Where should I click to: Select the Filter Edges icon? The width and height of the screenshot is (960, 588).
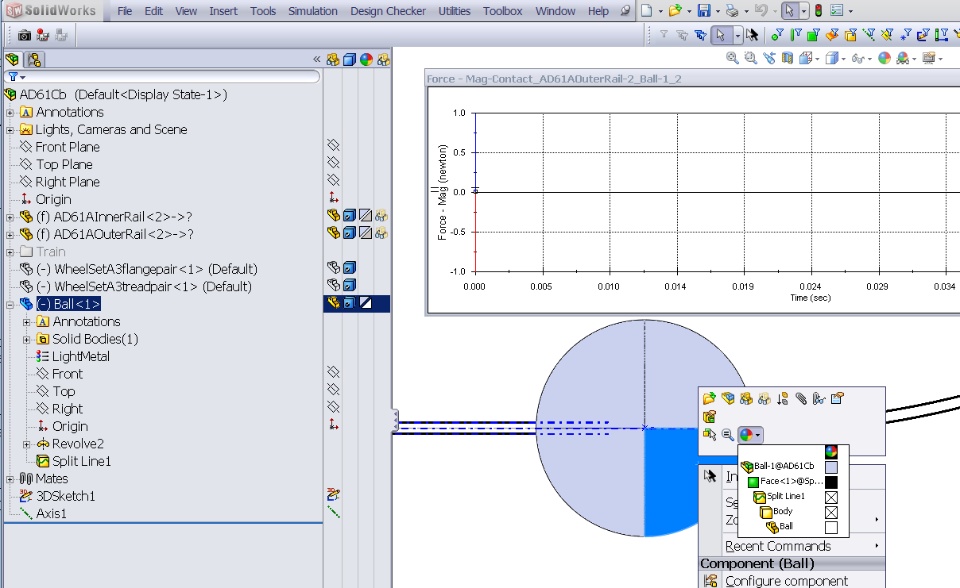click(x=795, y=35)
